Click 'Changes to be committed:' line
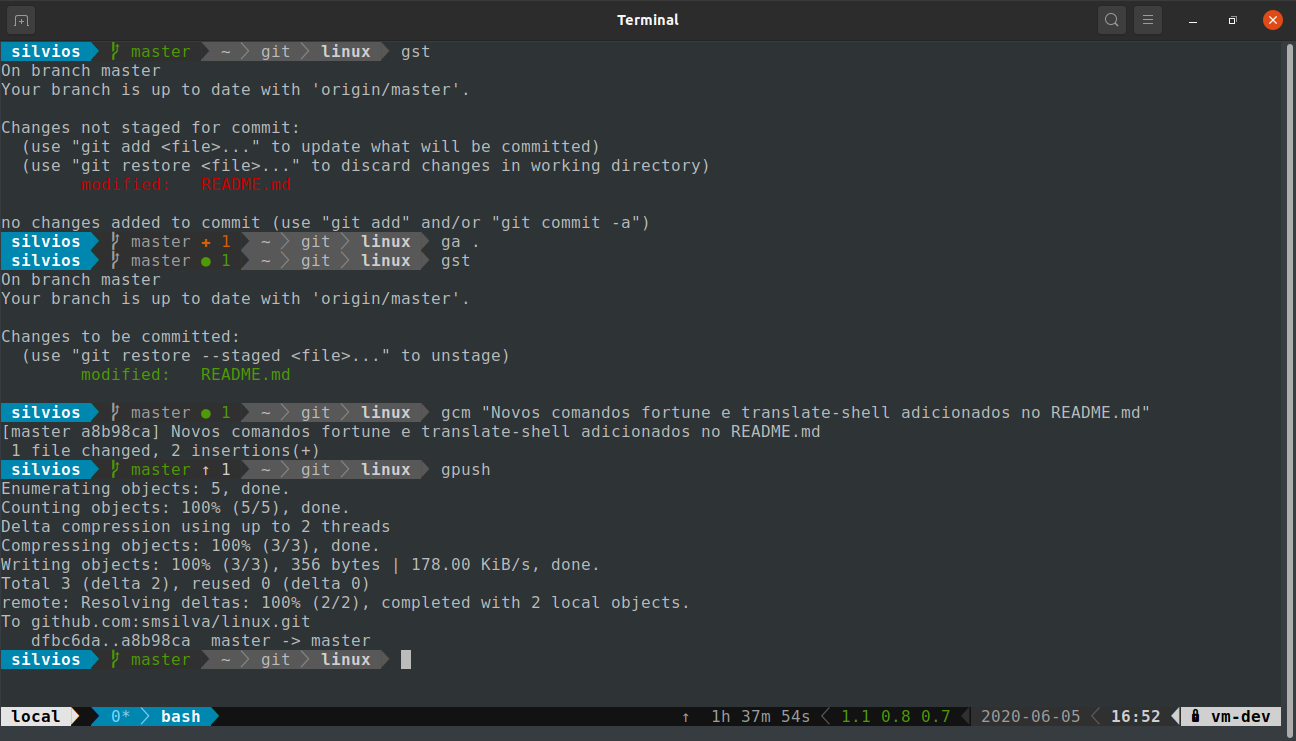This screenshot has width=1296, height=741. click(121, 337)
